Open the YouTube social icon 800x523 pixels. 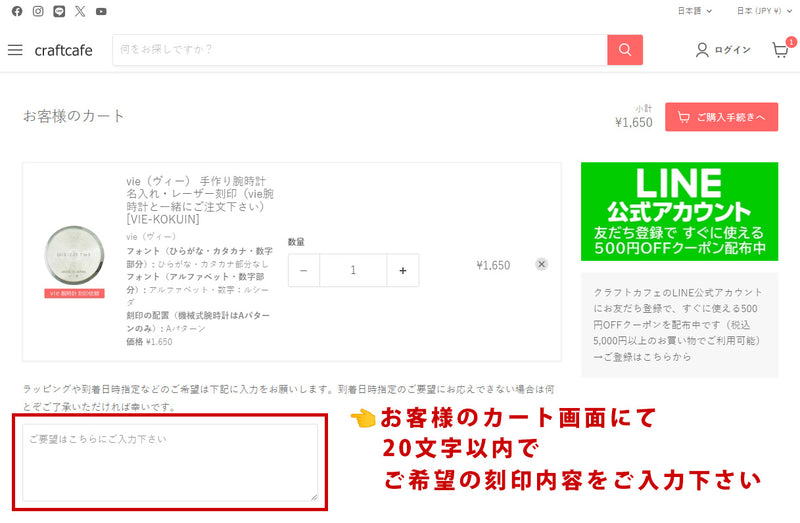[x=101, y=11]
